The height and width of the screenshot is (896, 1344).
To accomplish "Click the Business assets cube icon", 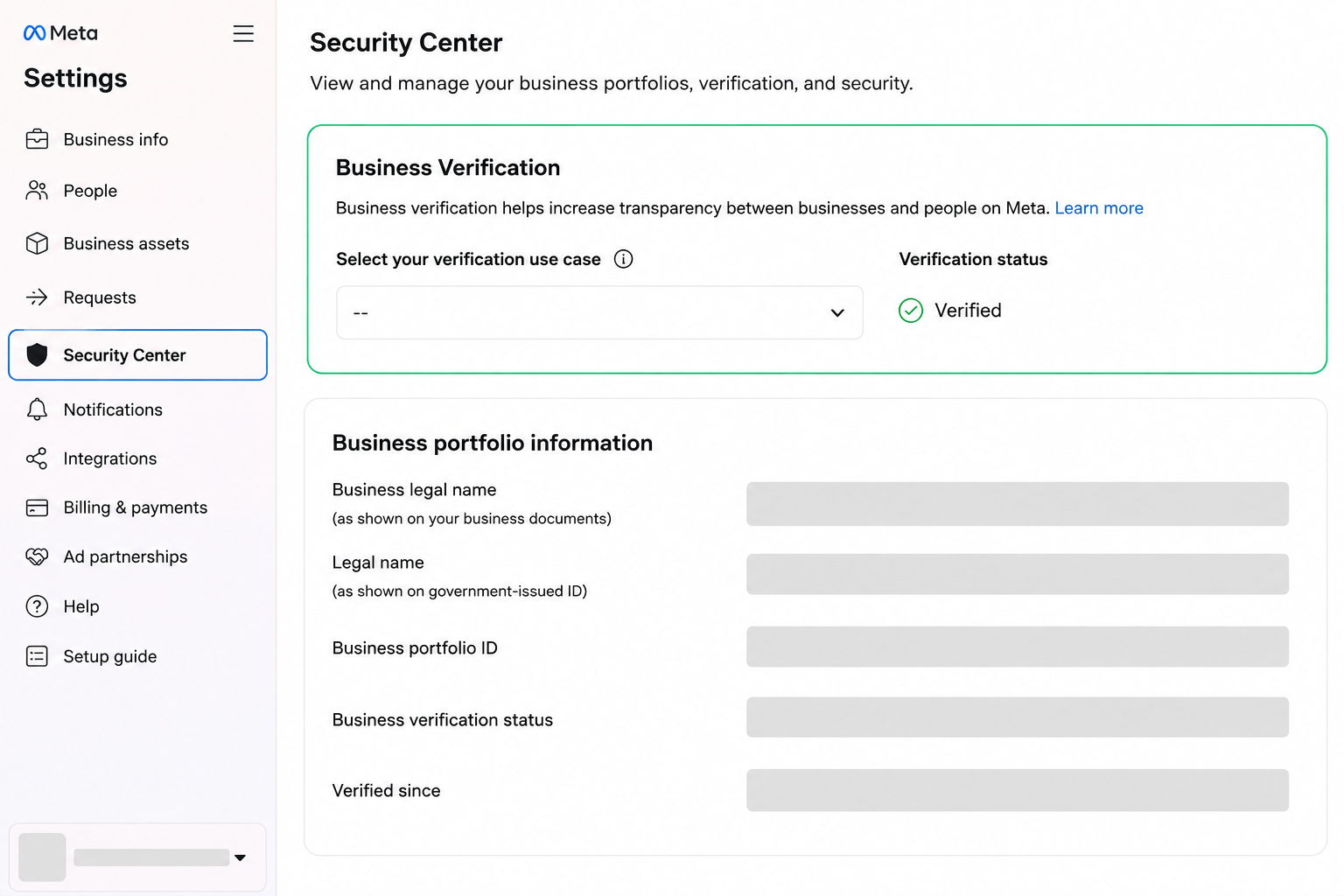I will [x=37, y=243].
